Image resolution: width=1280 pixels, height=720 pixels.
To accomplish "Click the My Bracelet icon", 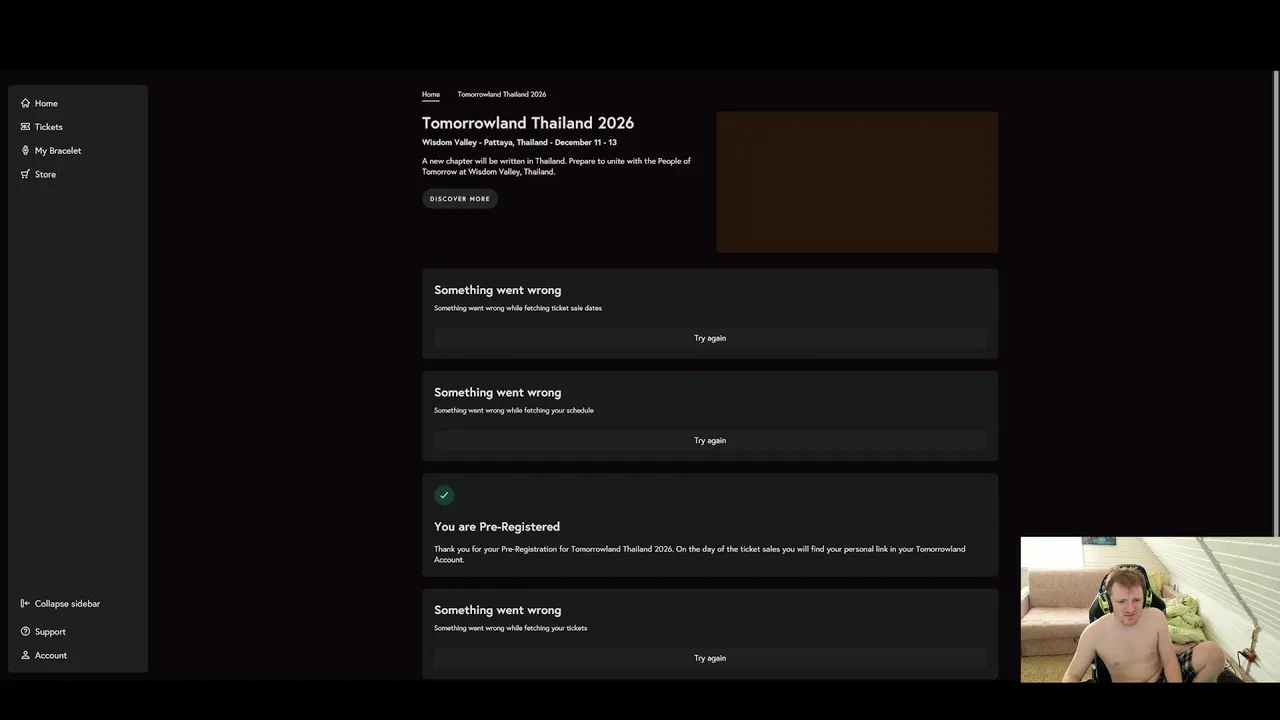I will pyautogui.click(x=25, y=151).
